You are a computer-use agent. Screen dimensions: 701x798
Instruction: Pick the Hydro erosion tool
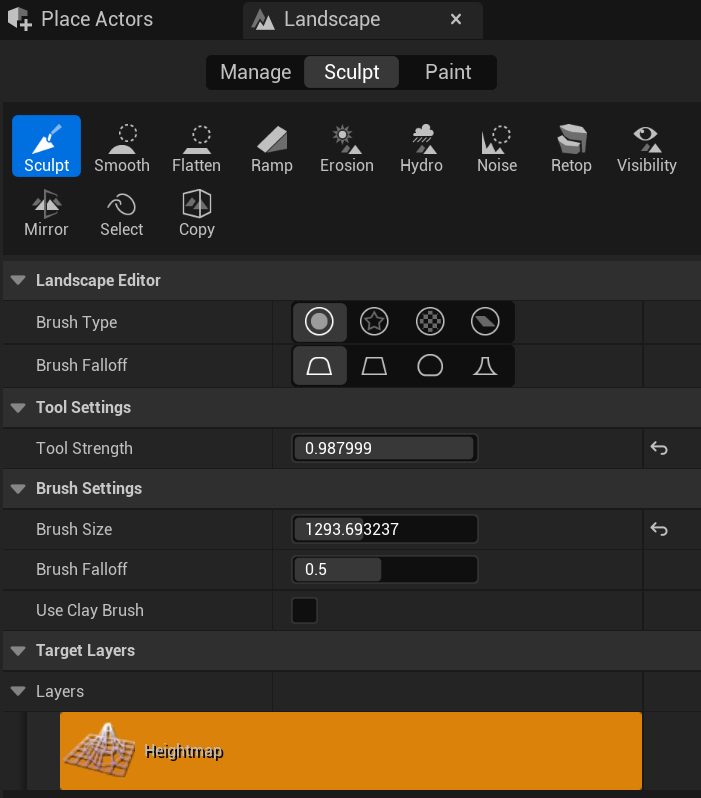[x=421, y=147]
